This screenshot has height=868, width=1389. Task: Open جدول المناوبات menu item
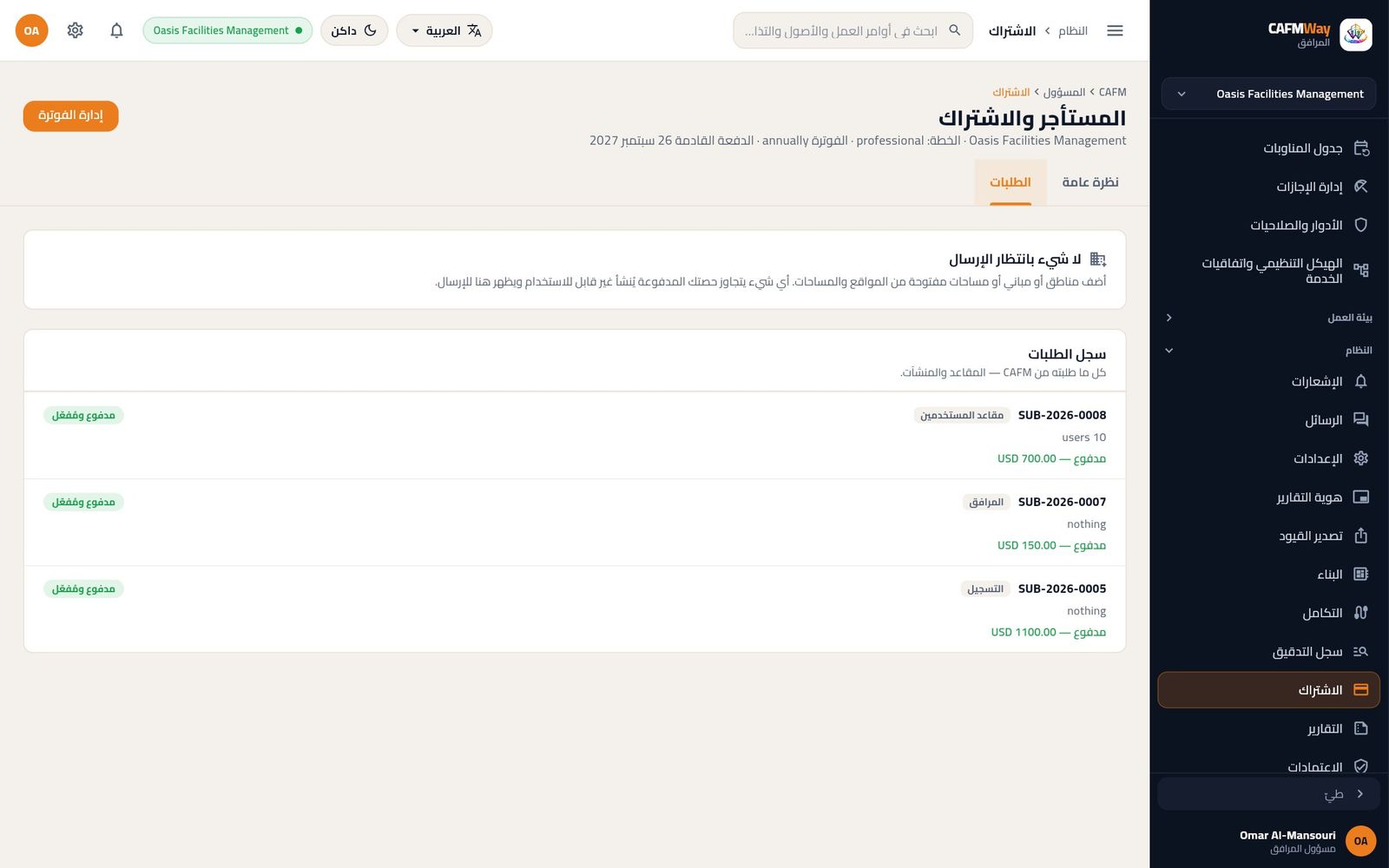click(x=1268, y=148)
